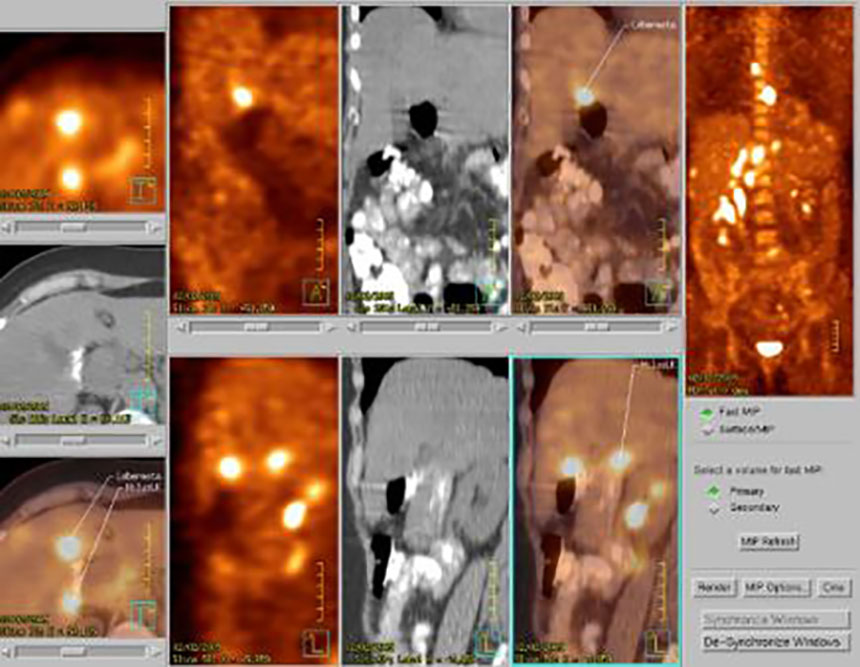860x667 pixels.
Task: Click the MIP Refresh button
Action: [768, 541]
